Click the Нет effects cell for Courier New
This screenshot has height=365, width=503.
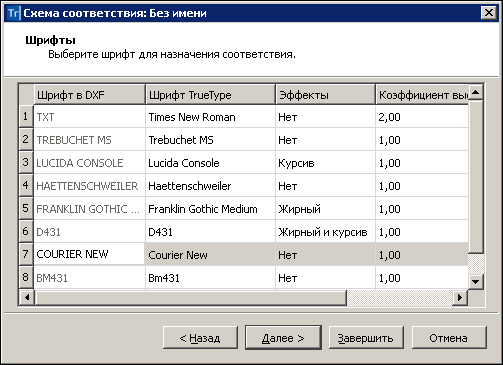click(x=325, y=255)
